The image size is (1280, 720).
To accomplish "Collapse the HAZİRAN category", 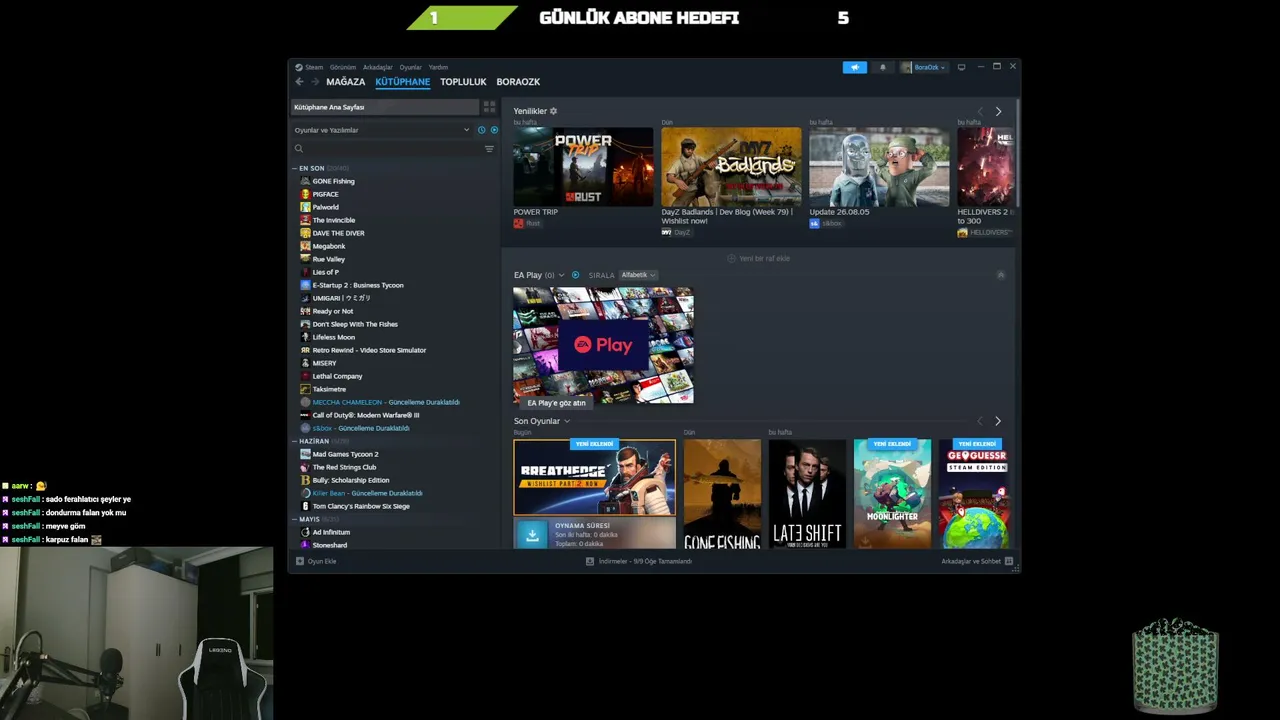I will 295,441.
